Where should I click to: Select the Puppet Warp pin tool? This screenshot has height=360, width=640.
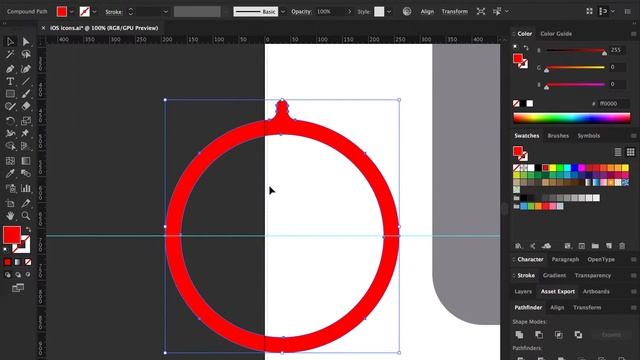pyautogui.click(x=26, y=133)
